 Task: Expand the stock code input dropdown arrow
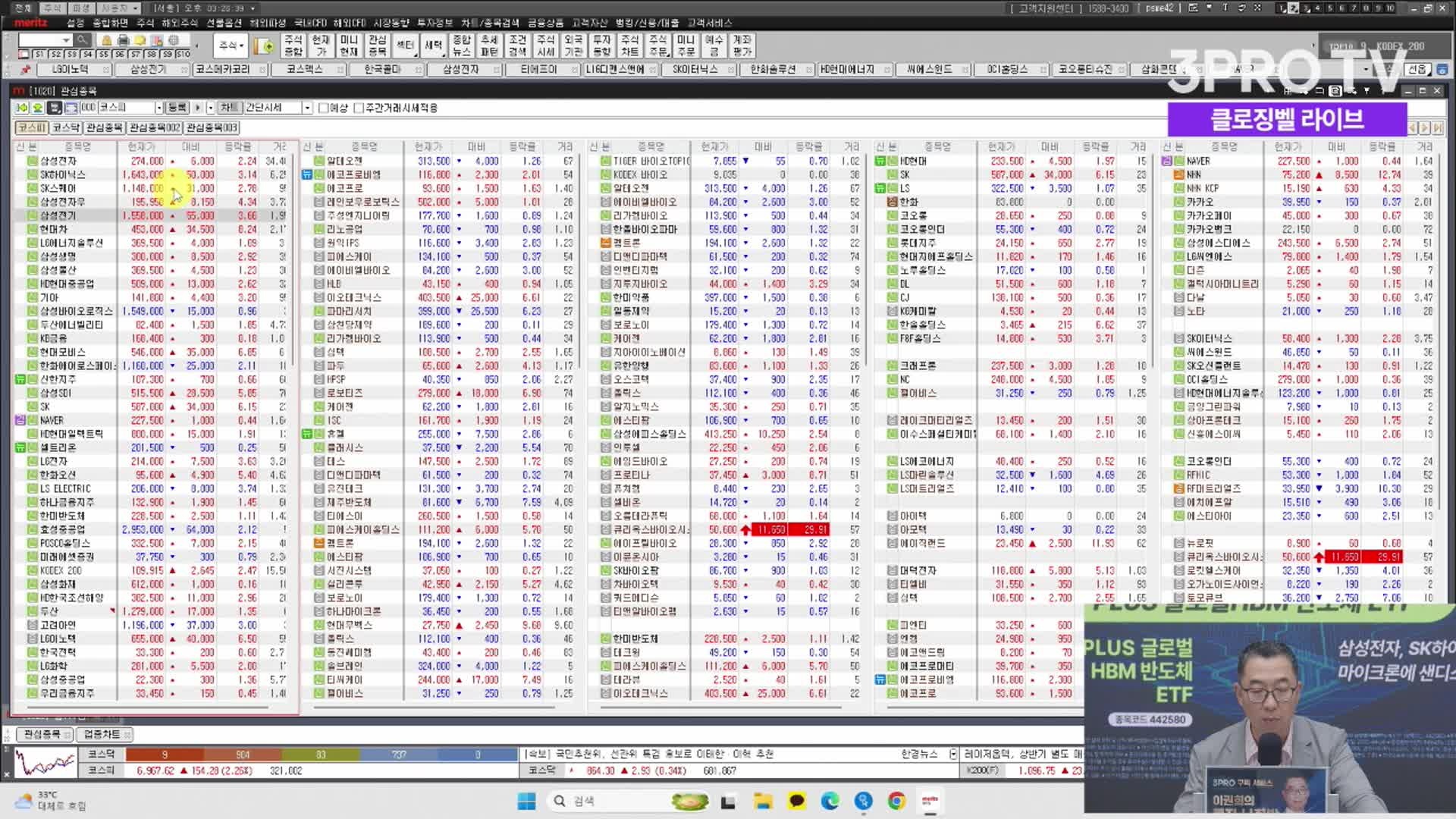pyautogui.click(x=66, y=39)
